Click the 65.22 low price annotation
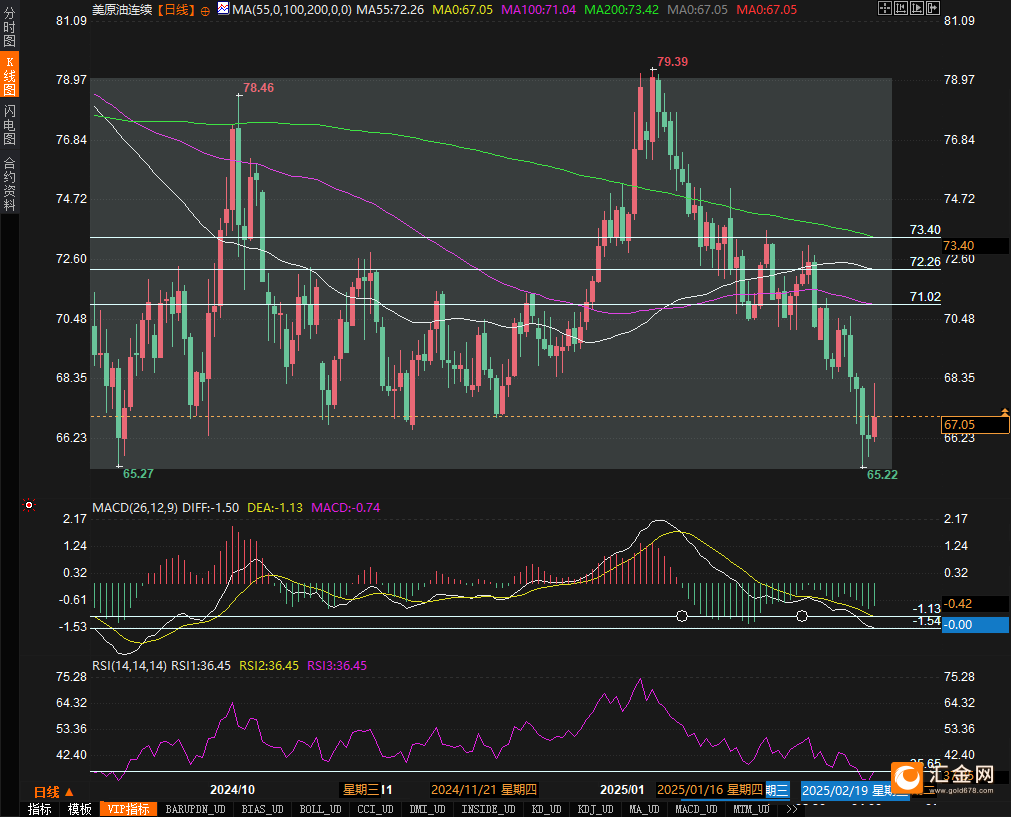1011x817 pixels. (x=882, y=475)
